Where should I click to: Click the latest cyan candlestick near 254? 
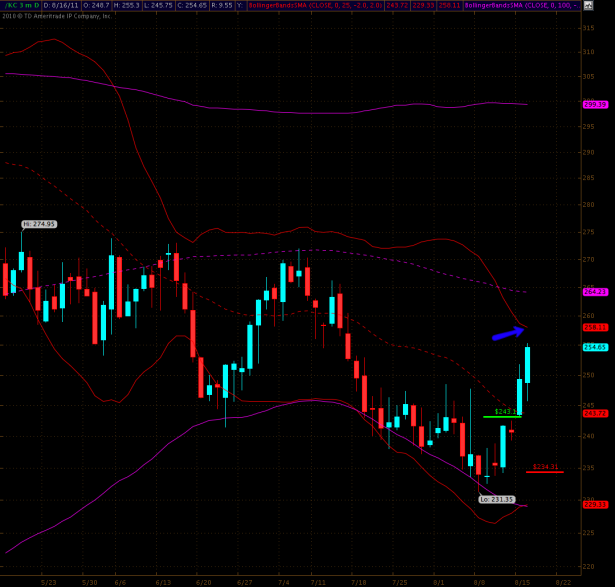click(527, 366)
